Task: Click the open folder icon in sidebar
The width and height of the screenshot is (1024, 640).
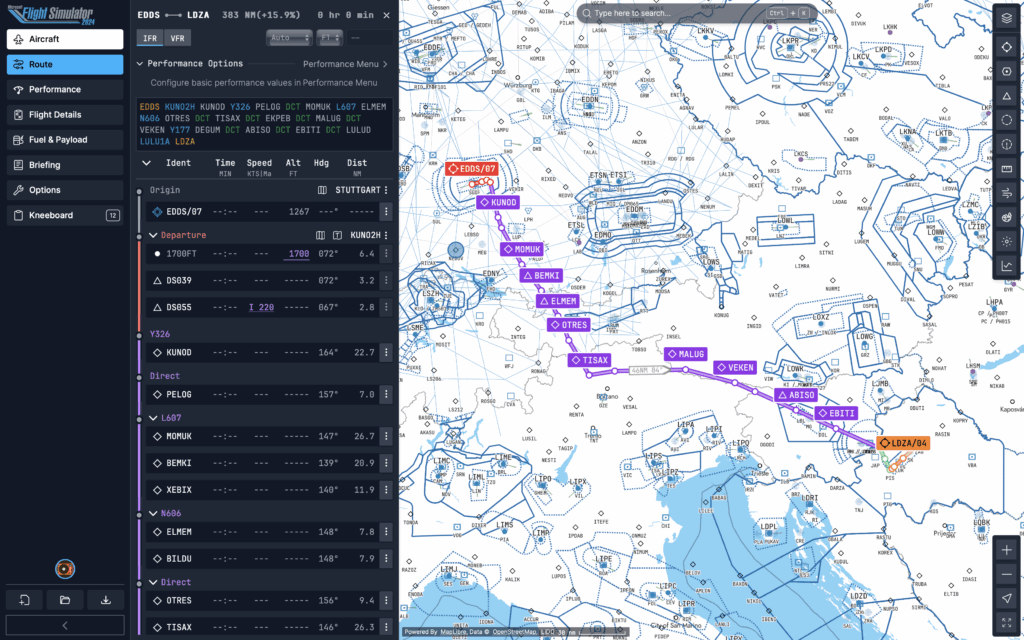Action: coord(65,600)
